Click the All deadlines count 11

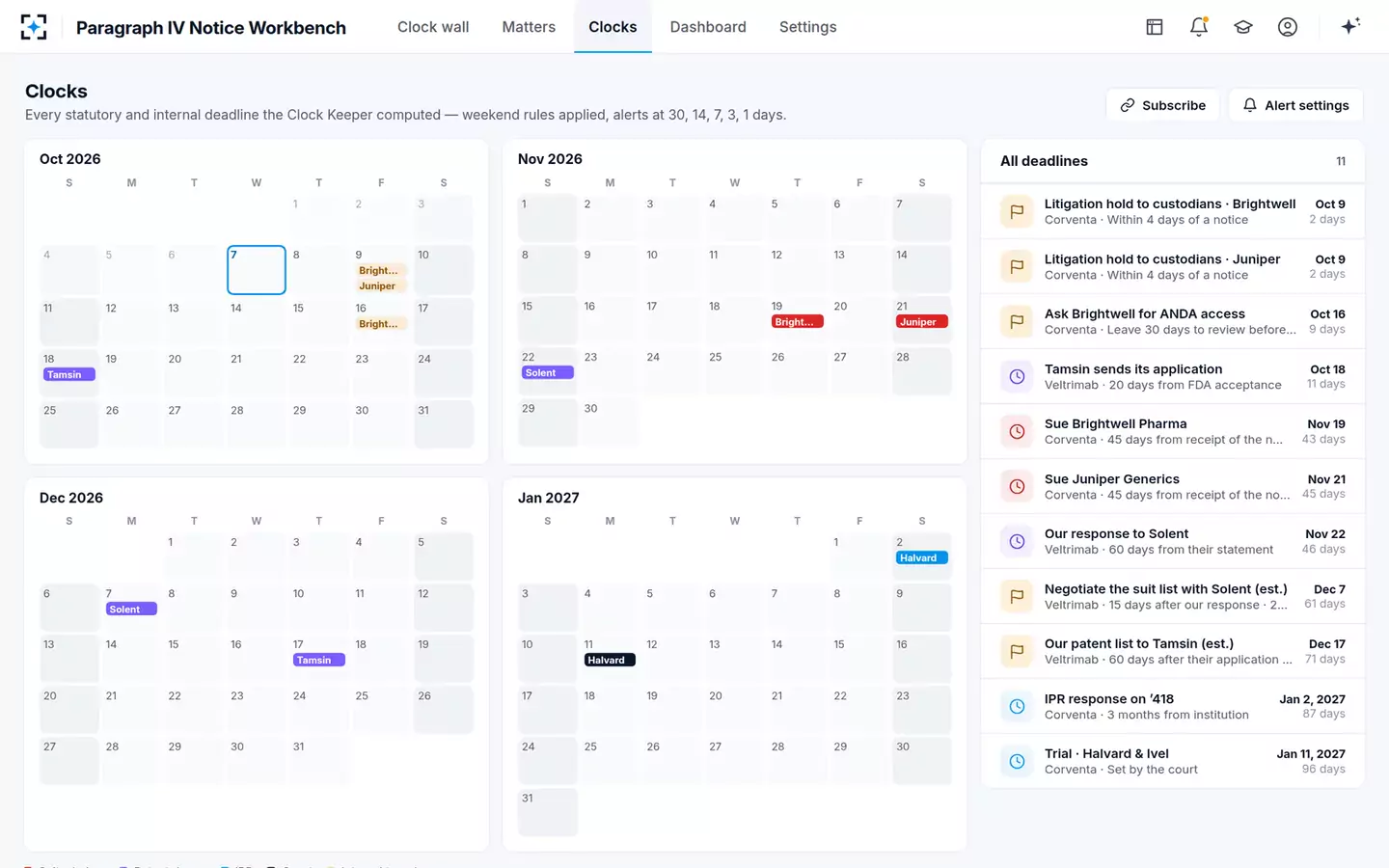[x=1341, y=161]
